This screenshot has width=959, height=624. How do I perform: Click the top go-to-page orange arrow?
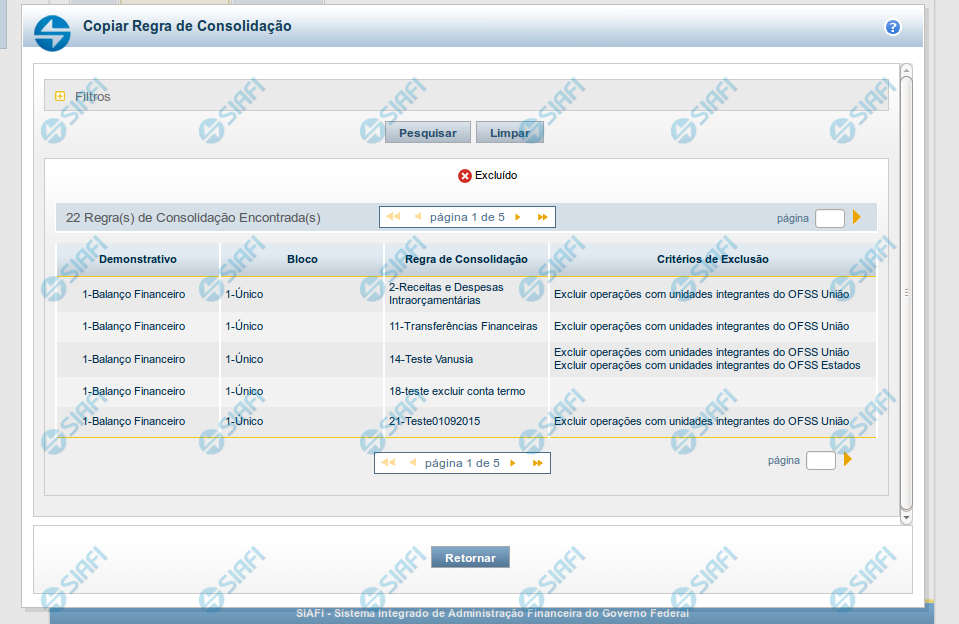[856, 217]
